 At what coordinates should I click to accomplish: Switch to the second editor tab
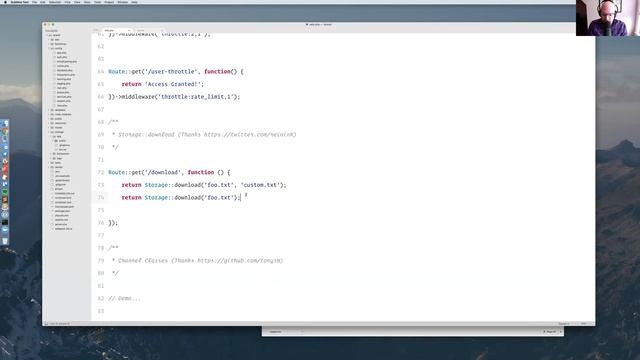click(x=150, y=30)
